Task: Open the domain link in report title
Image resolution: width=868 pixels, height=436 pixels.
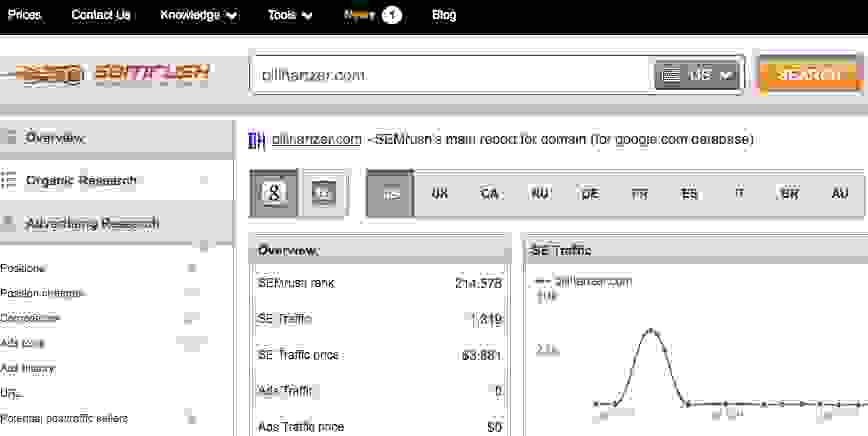Action: pyautogui.click(x=317, y=139)
